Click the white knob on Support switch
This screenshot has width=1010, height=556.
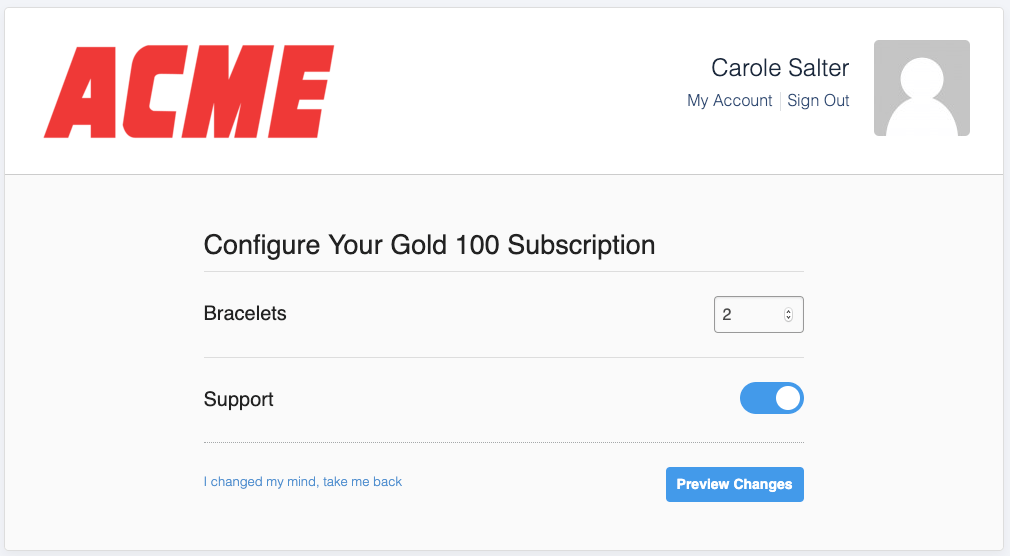[788, 398]
